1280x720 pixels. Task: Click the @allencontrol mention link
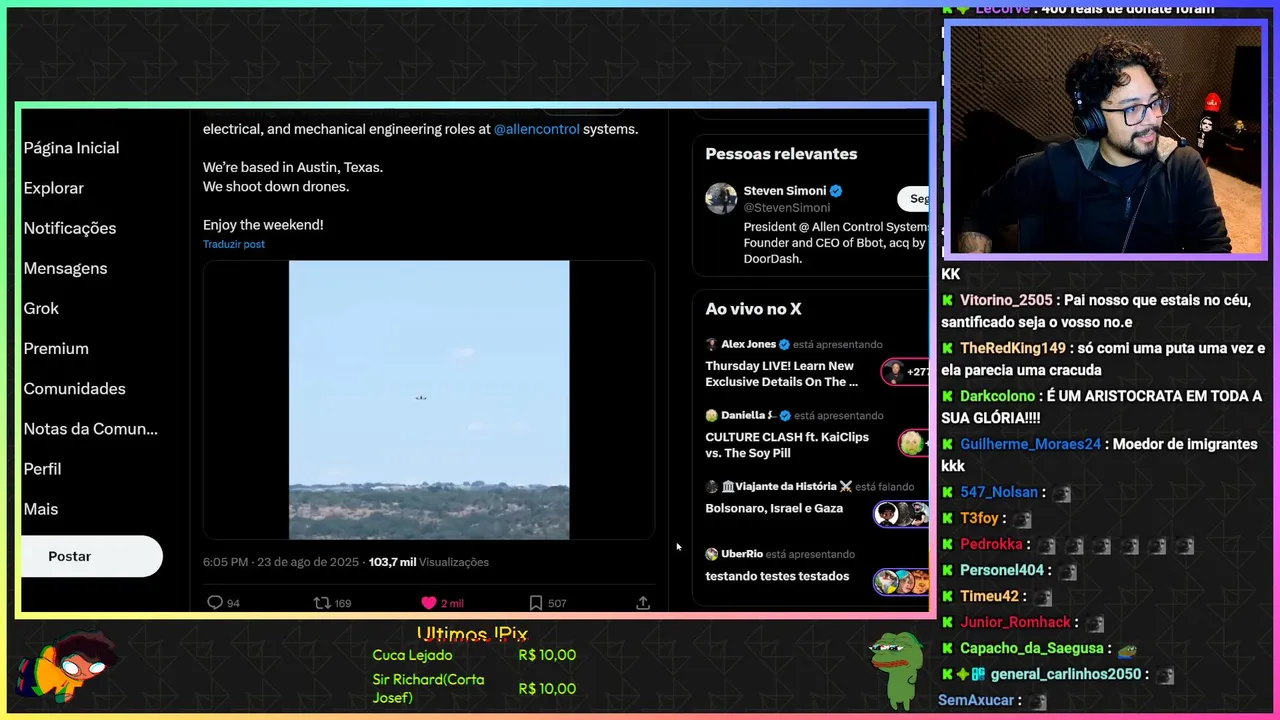(536, 129)
